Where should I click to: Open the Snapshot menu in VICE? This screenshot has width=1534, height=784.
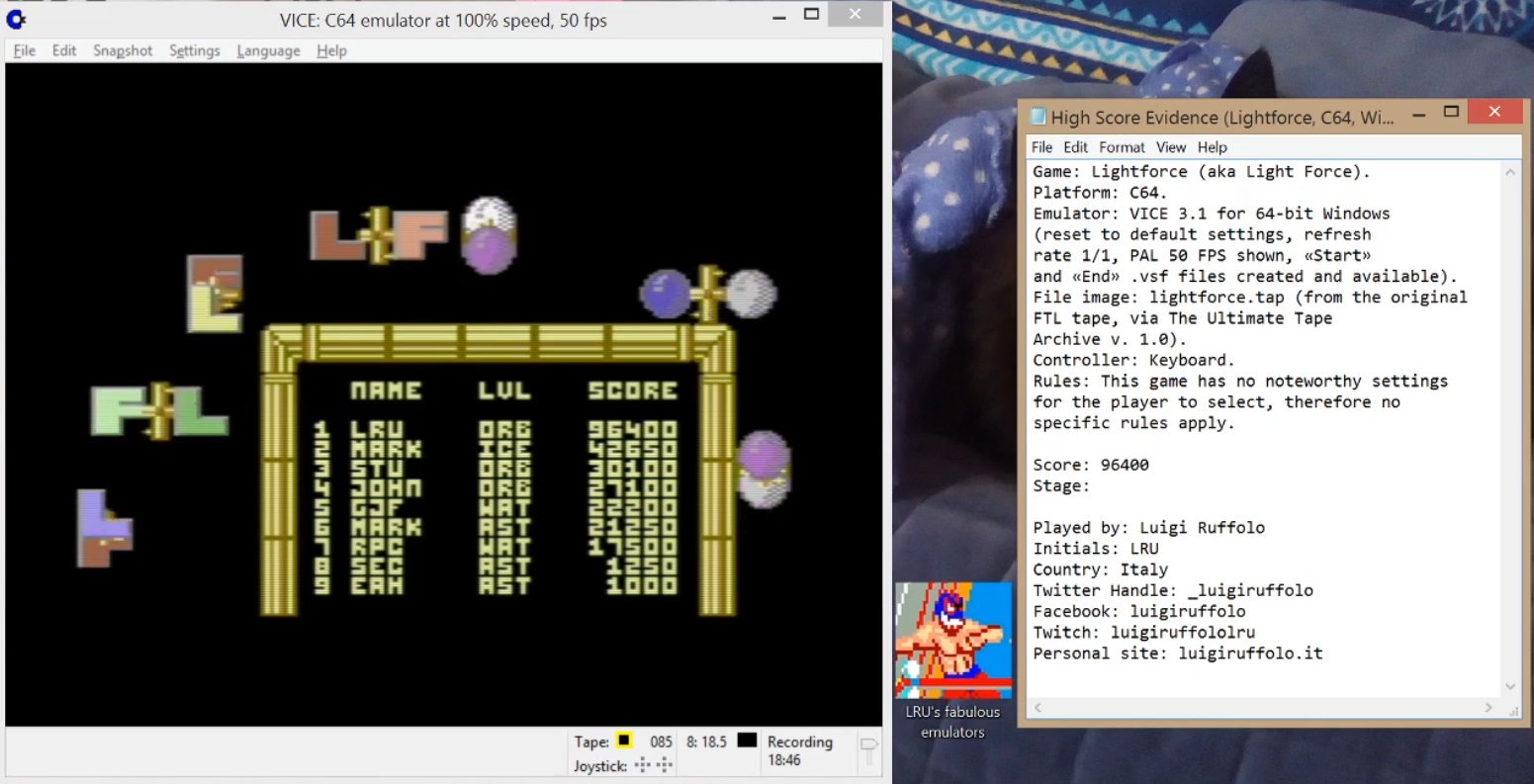(x=123, y=50)
